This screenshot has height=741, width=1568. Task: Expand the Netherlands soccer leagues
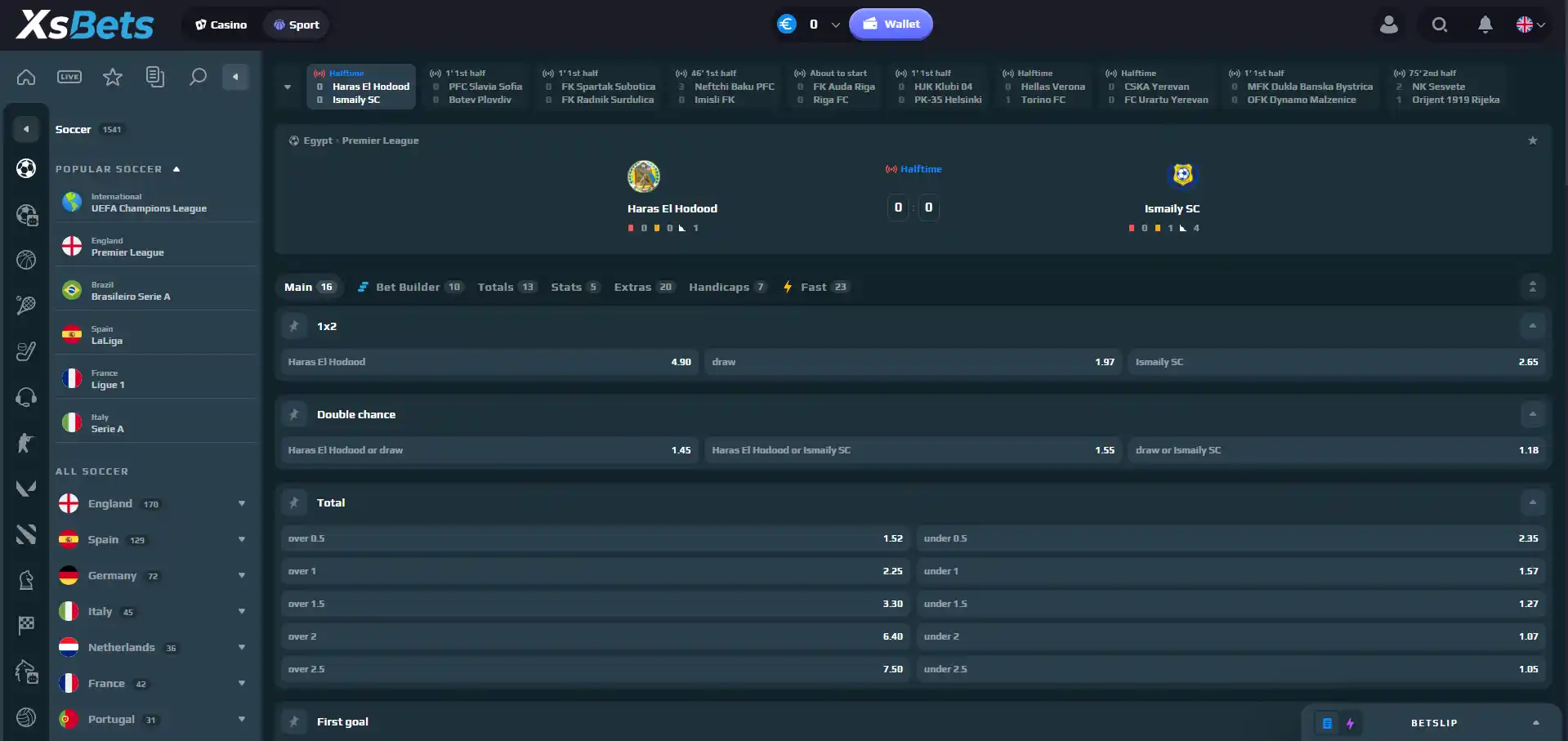coord(242,647)
